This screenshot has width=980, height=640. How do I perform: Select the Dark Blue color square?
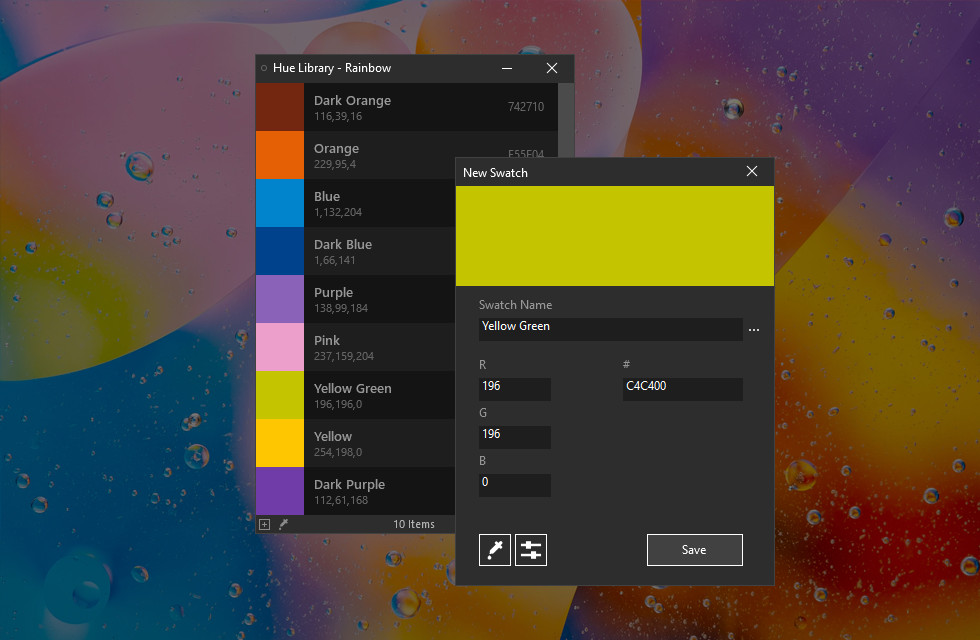[x=280, y=251]
